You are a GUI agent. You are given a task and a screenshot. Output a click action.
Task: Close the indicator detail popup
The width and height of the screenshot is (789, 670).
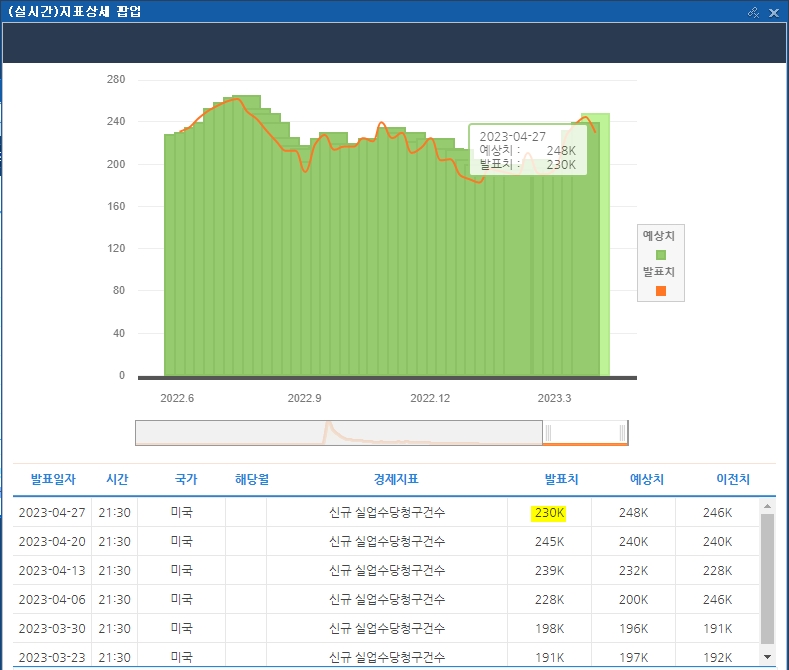773,13
